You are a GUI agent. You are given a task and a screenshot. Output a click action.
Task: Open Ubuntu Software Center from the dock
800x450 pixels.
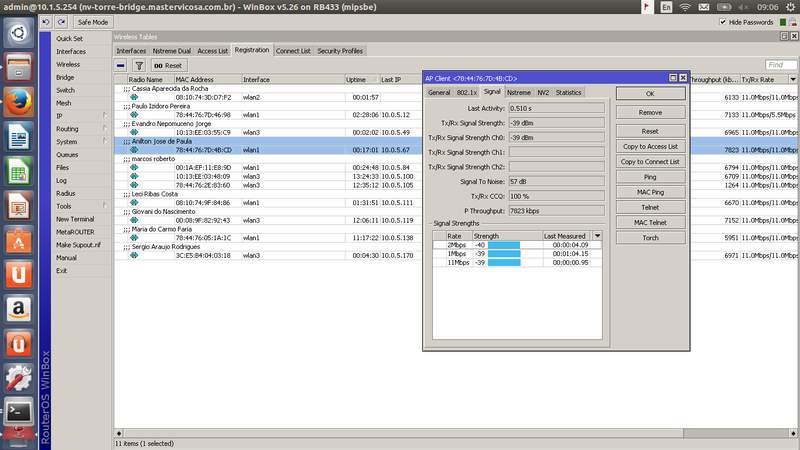[x=18, y=240]
